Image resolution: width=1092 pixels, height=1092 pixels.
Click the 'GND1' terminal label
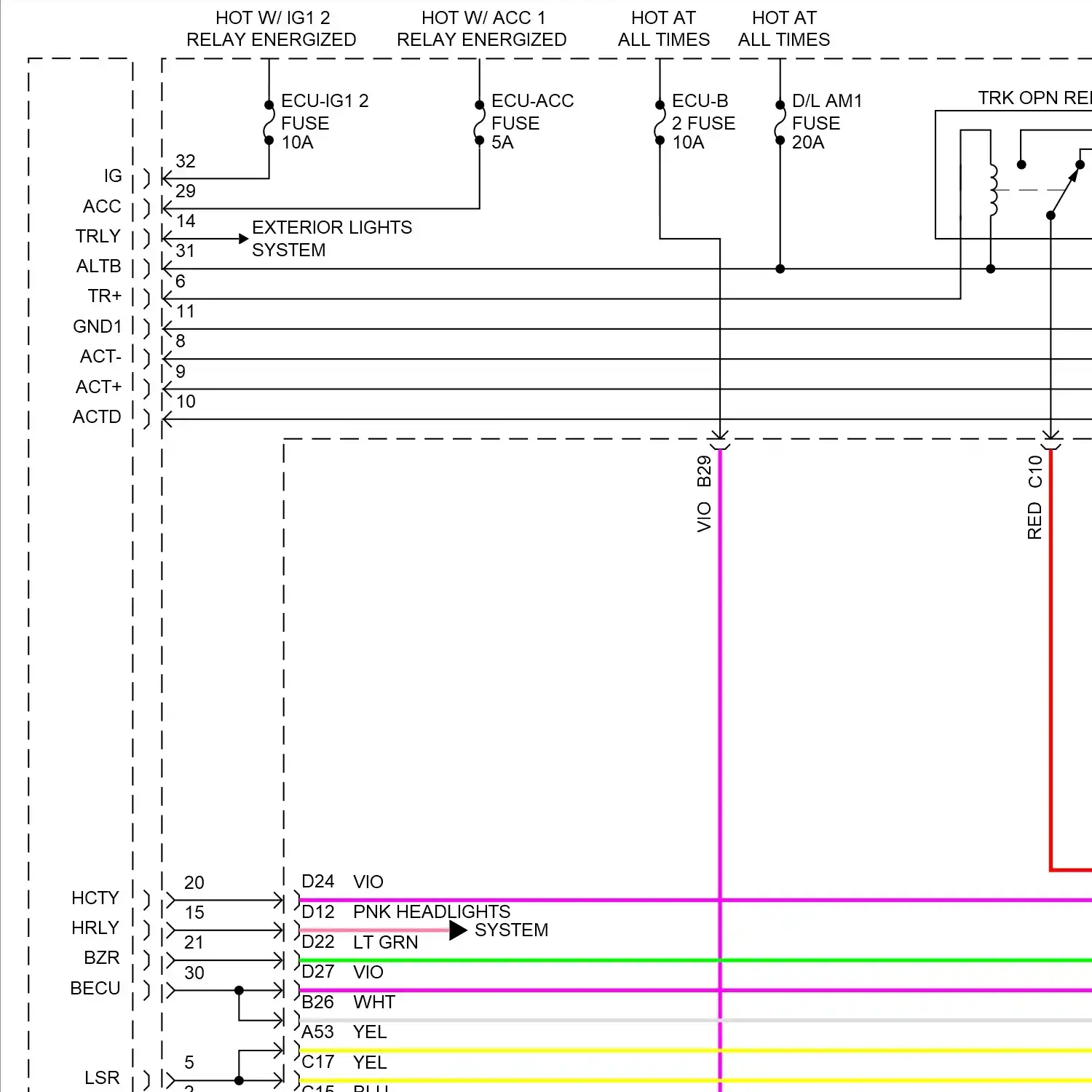coord(98,327)
